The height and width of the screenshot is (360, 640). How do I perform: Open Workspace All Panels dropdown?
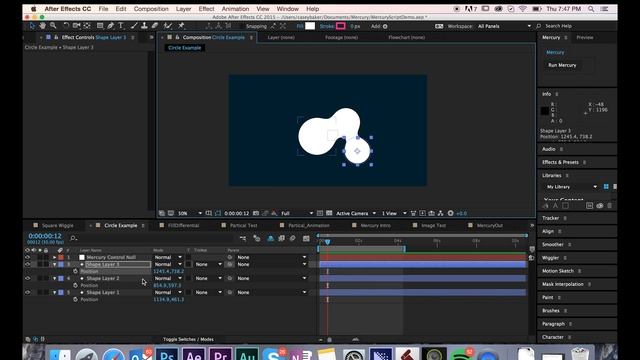pyautogui.click(x=504, y=26)
